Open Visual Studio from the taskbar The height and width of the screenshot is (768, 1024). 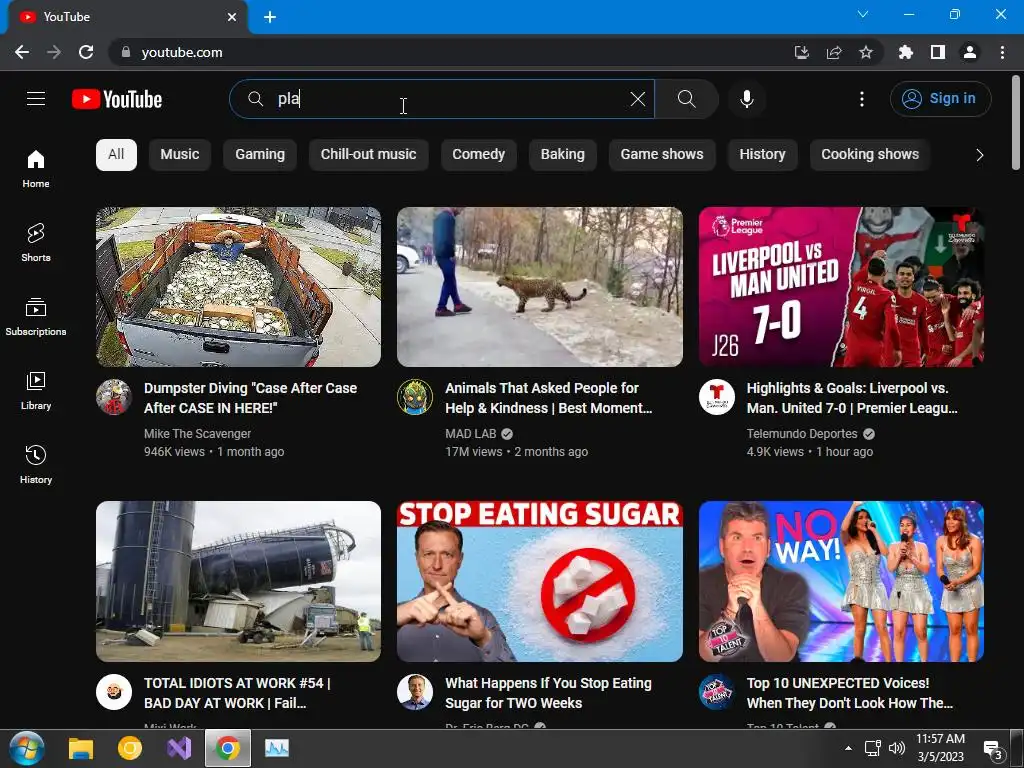tap(178, 748)
